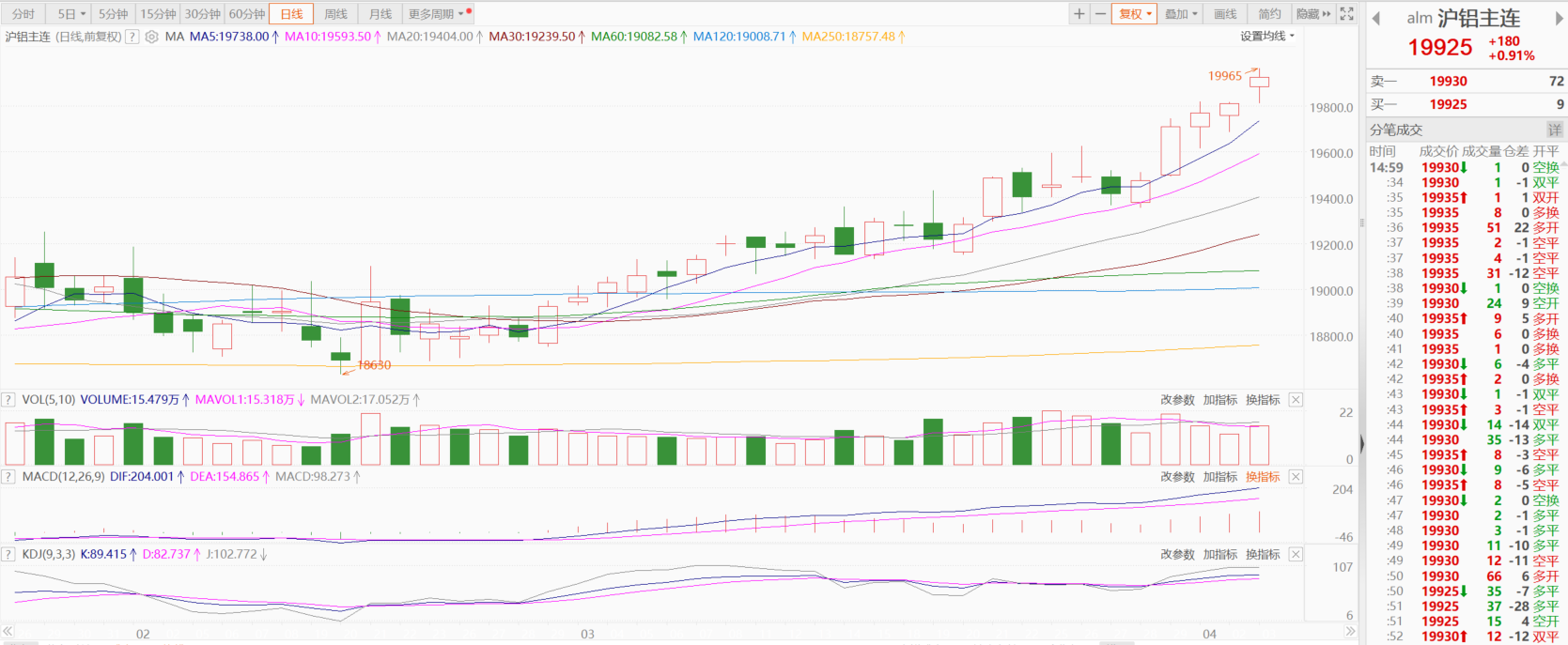Toggle 画线 drawing mode
This screenshot has height=645, width=1568.
[x=1225, y=14]
